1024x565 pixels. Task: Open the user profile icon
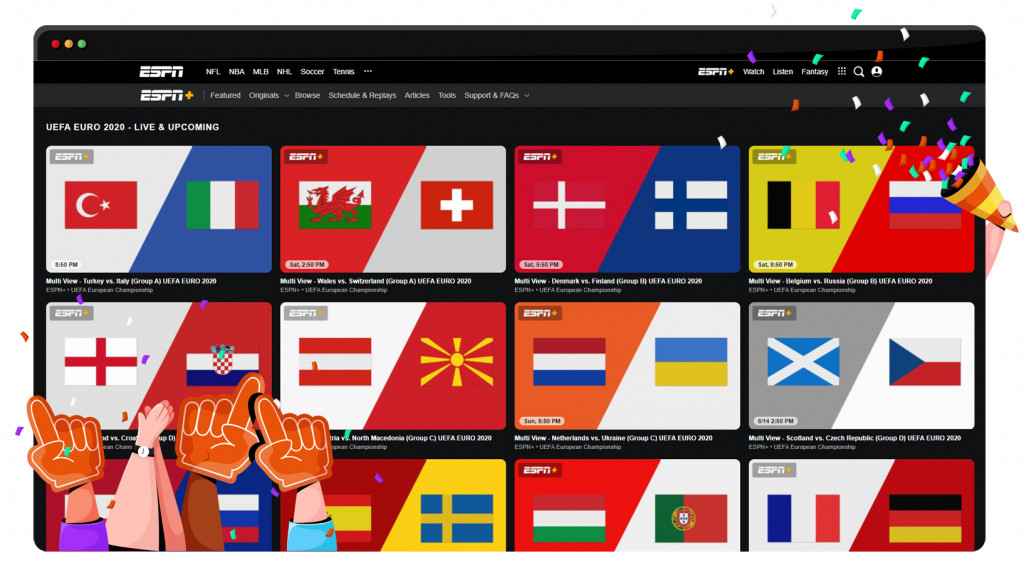point(876,72)
